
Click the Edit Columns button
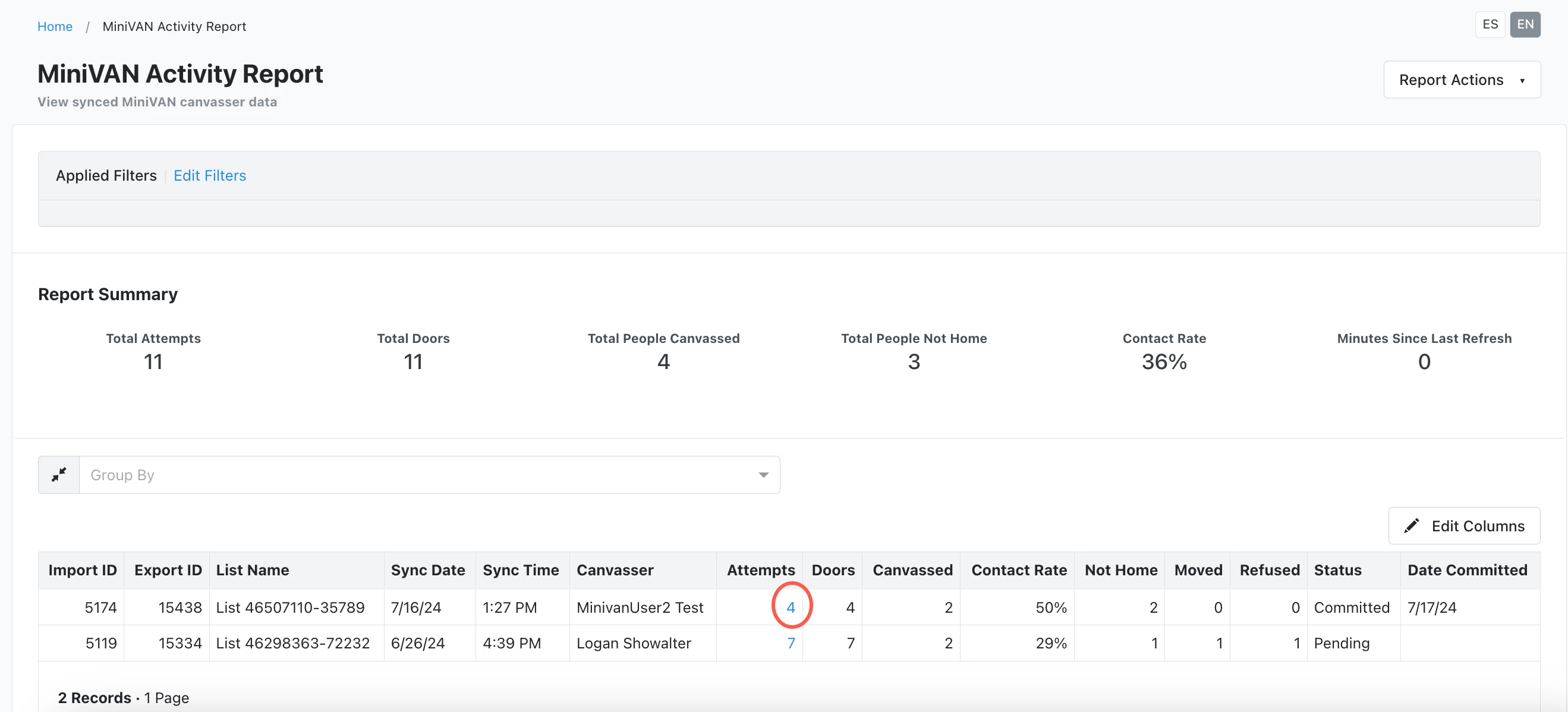(1464, 526)
